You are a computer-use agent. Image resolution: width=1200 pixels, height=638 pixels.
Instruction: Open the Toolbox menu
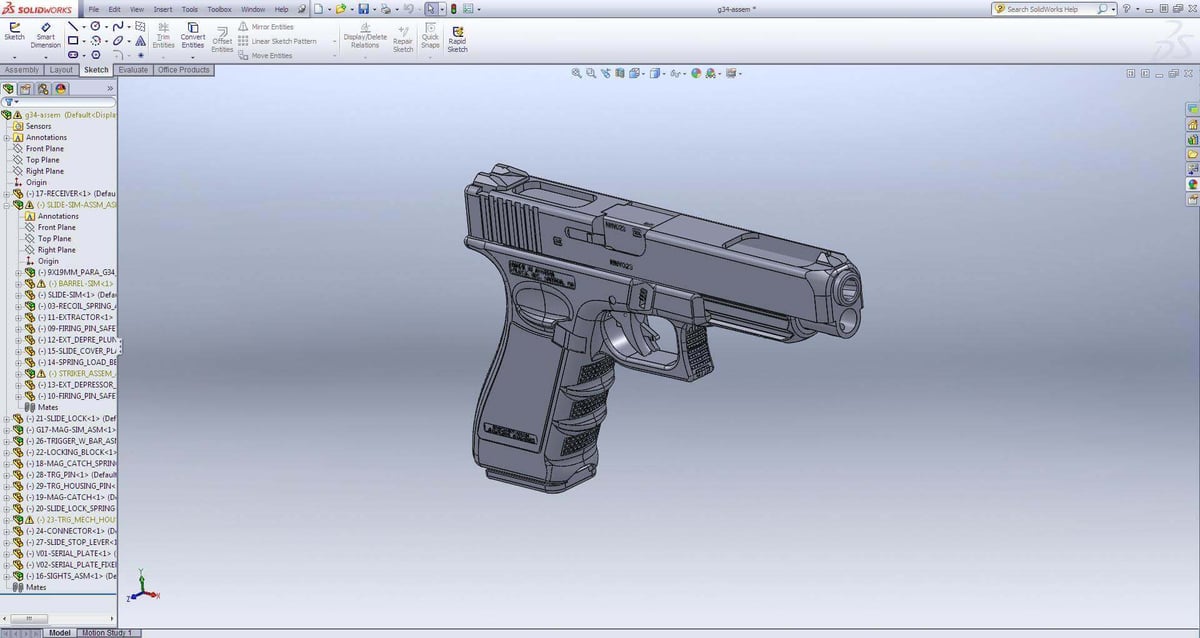click(x=219, y=9)
